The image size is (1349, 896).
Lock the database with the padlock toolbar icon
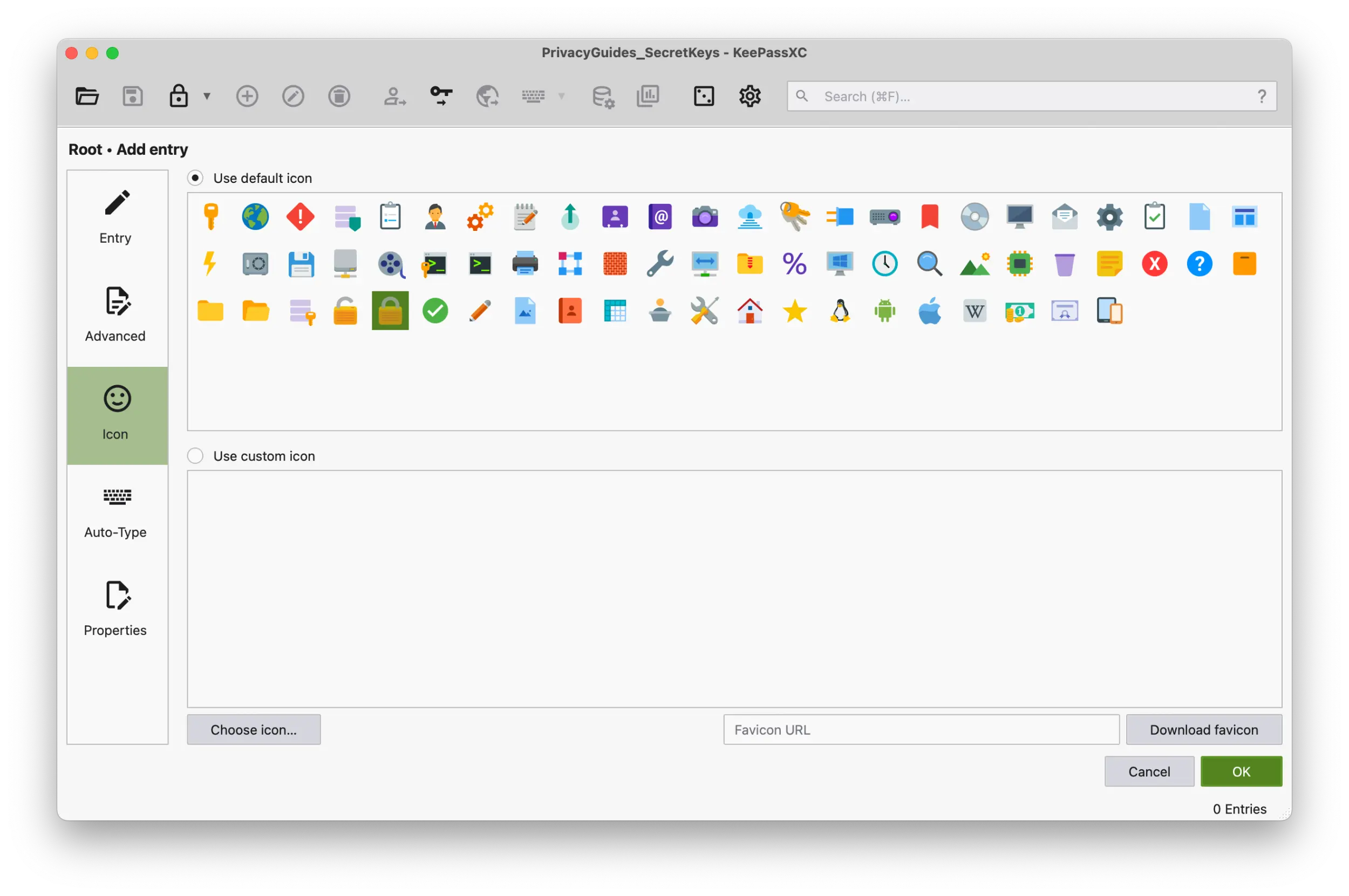[x=178, y=96]
